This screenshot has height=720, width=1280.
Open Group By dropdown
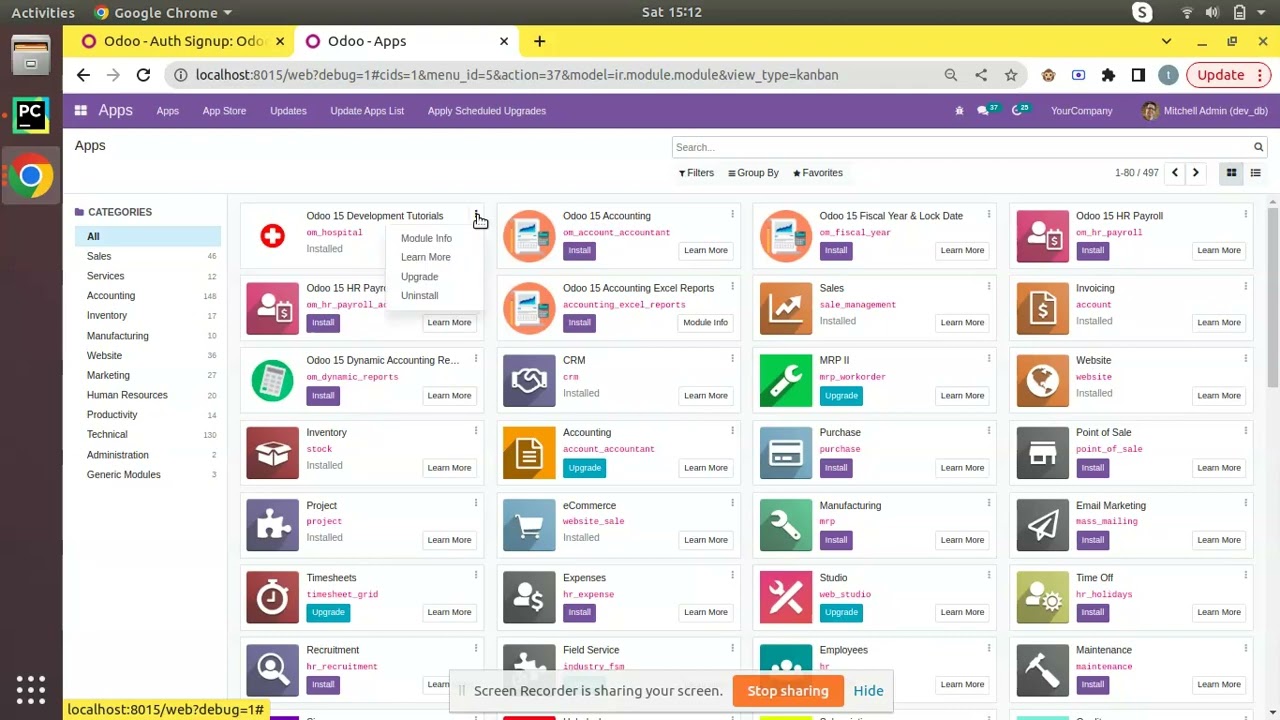point(753,173)
